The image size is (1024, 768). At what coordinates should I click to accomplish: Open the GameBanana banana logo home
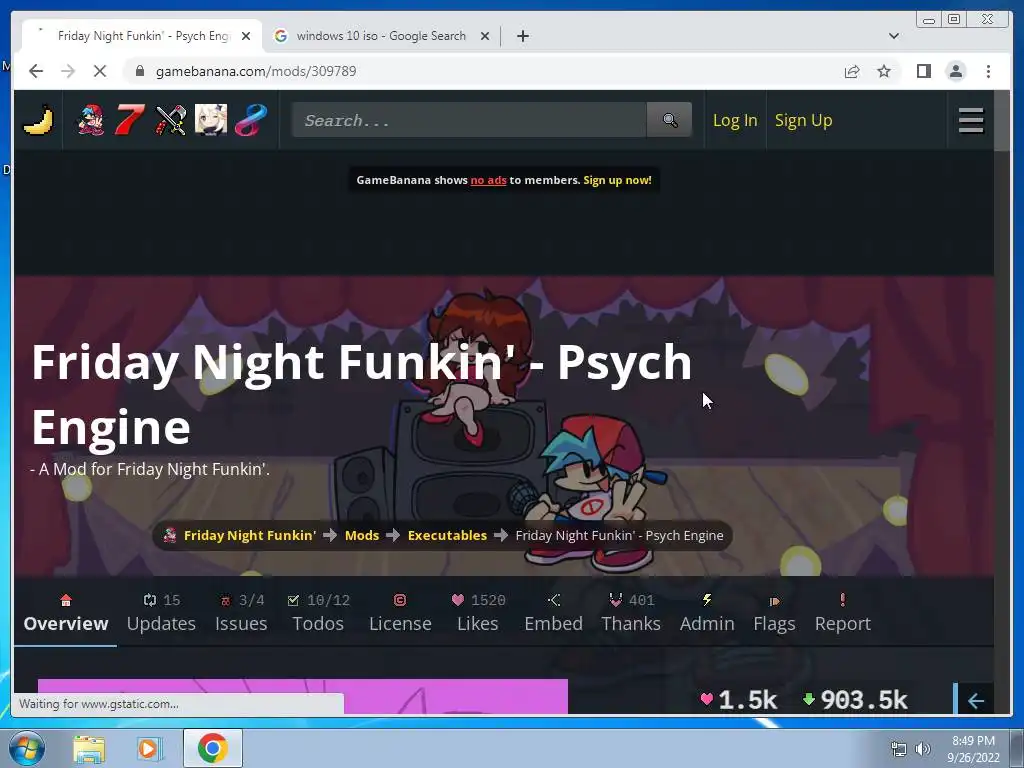[x=38, y=120]
